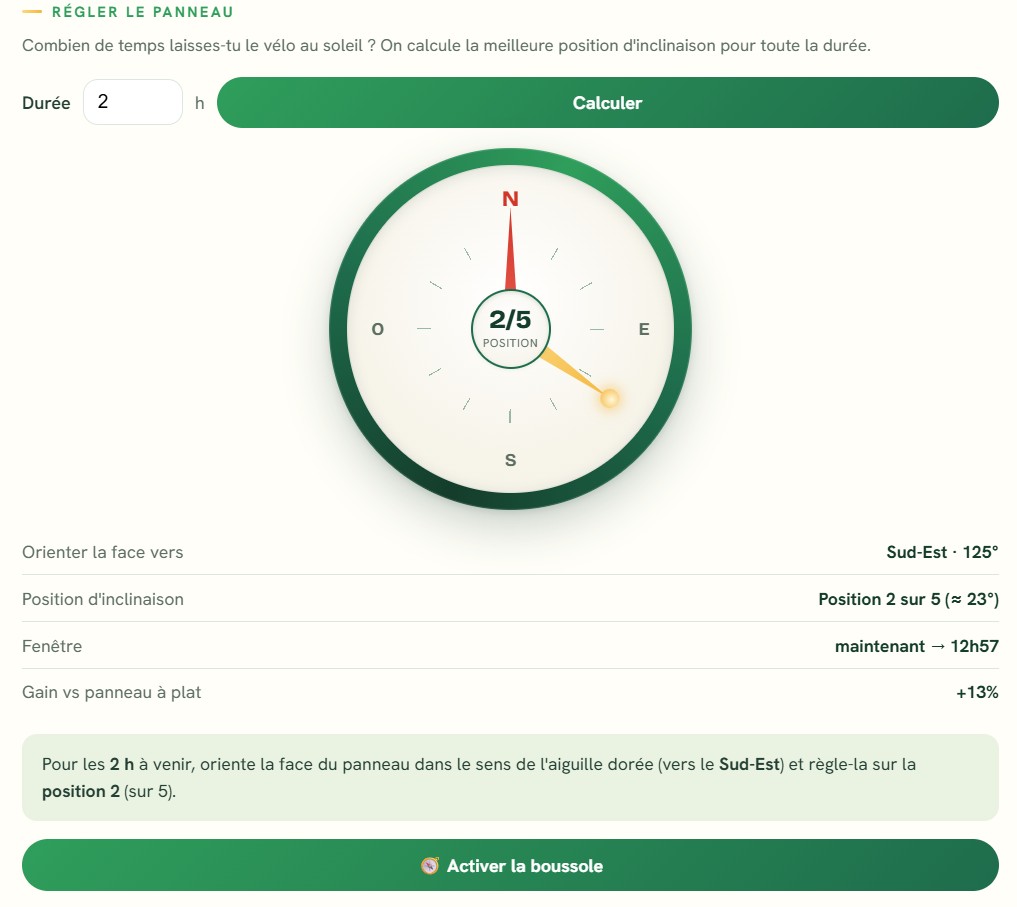Image resolution: width=1017 pixels, height=907 pixels.
Task: Click the 2/5 POSITION center dial
Action: pyautogui.click(x=510, y=329)
